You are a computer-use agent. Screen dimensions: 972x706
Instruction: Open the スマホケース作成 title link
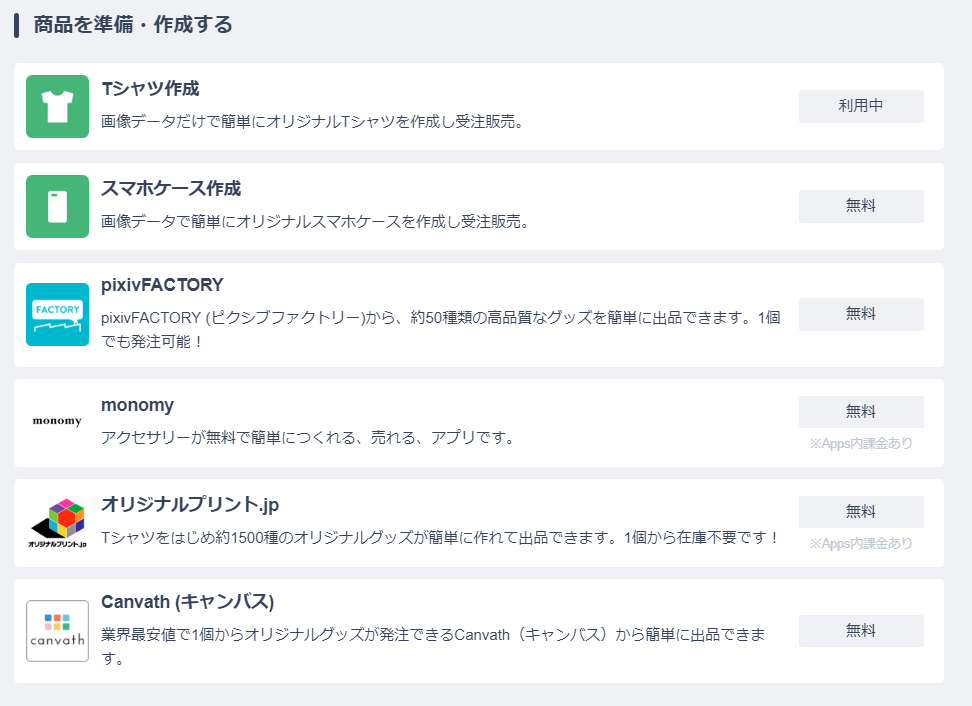(171, 188)
